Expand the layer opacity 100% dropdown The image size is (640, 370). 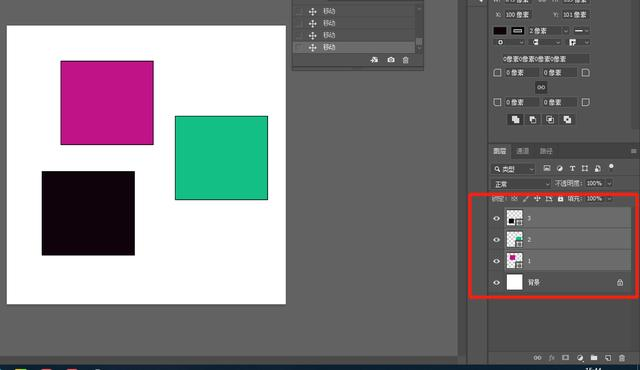[x=609, y=184]
